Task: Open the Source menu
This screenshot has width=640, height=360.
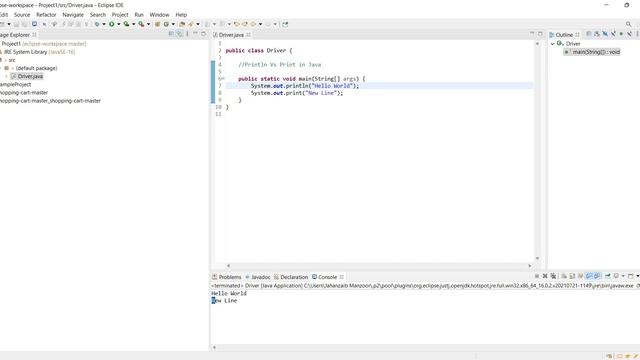Action: [x=22, y=15]
